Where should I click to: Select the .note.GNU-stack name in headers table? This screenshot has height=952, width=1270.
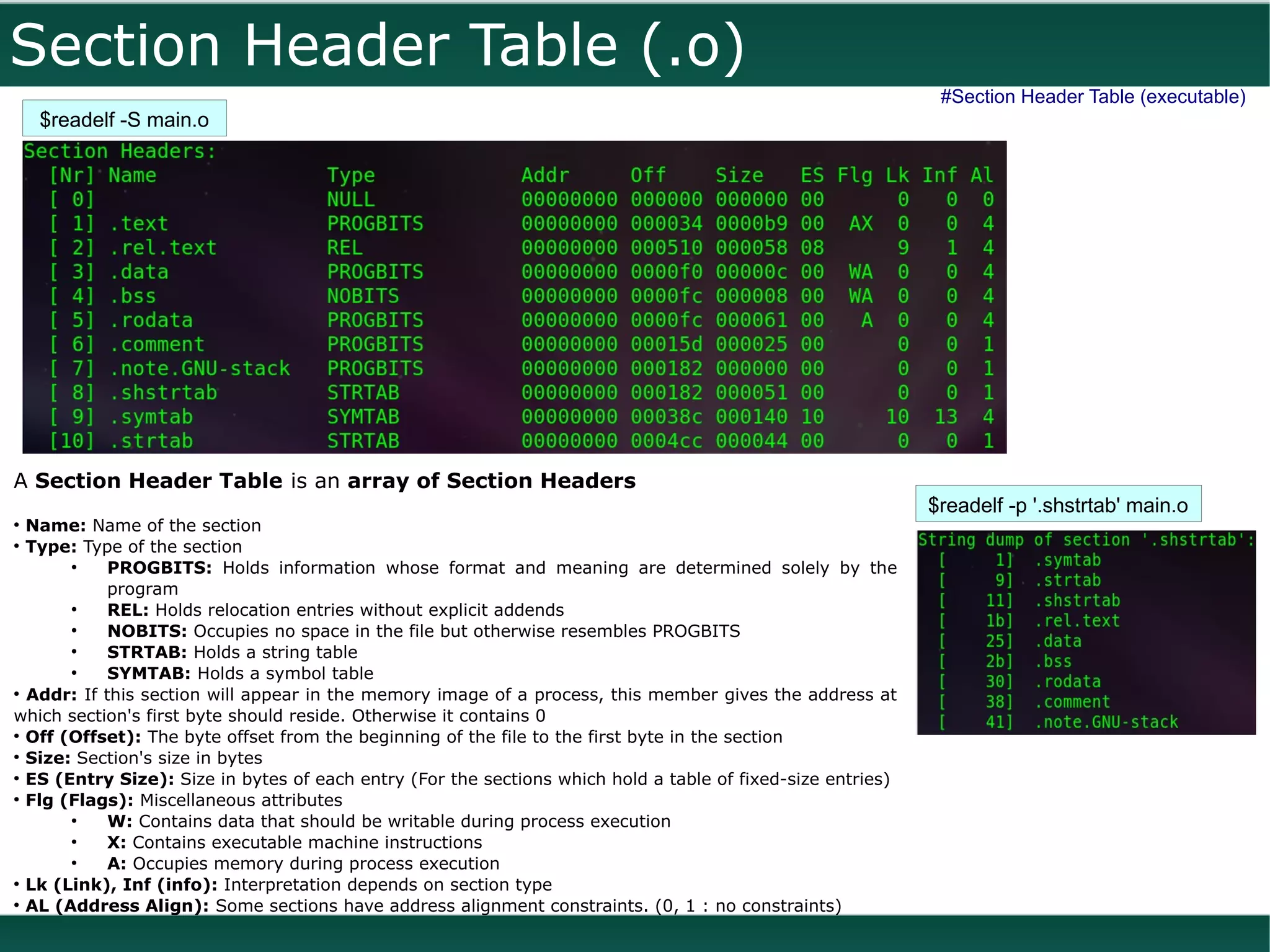pos(200,368)
